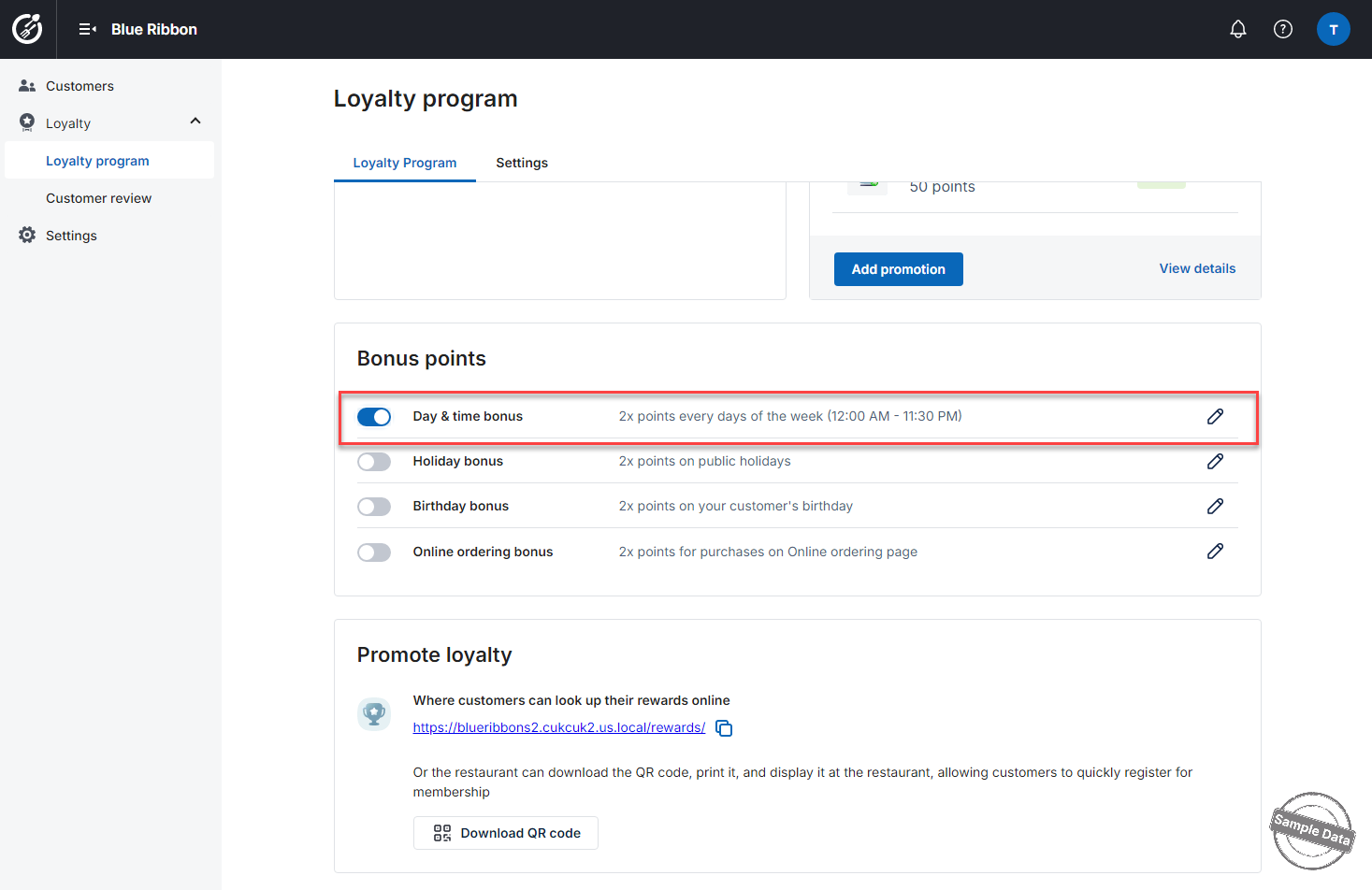Open the user profile avatar T
The image size is (1372, 890).
1334,29
